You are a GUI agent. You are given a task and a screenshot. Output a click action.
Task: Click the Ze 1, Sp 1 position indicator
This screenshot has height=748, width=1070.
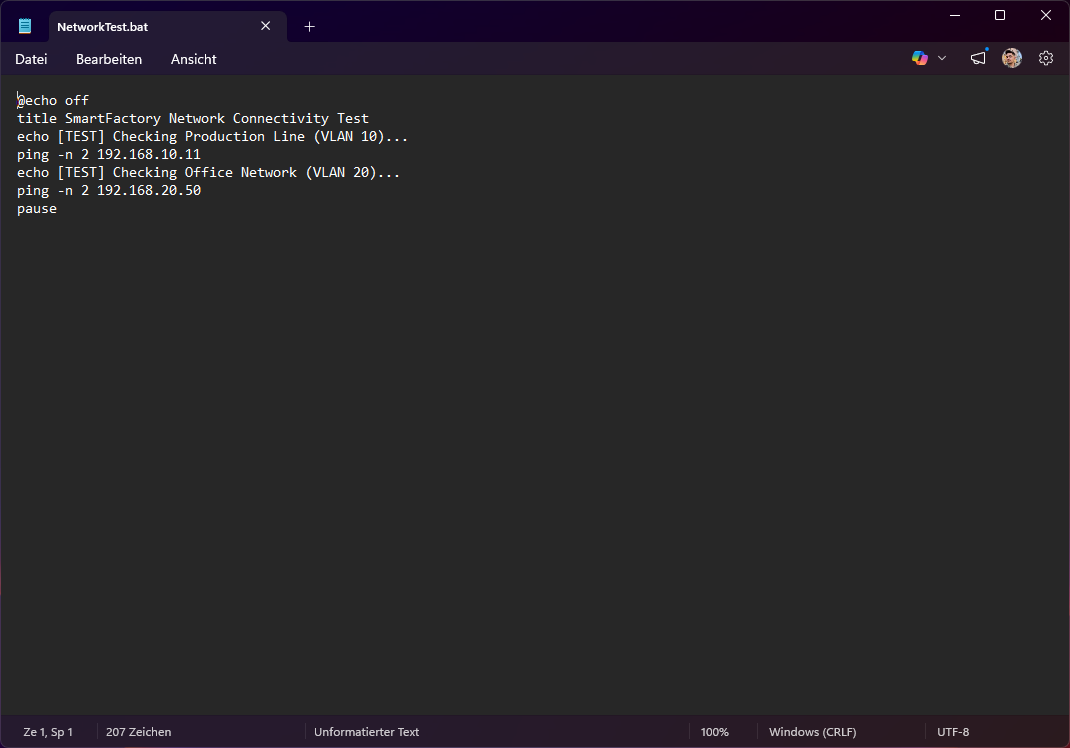point(48,732)
